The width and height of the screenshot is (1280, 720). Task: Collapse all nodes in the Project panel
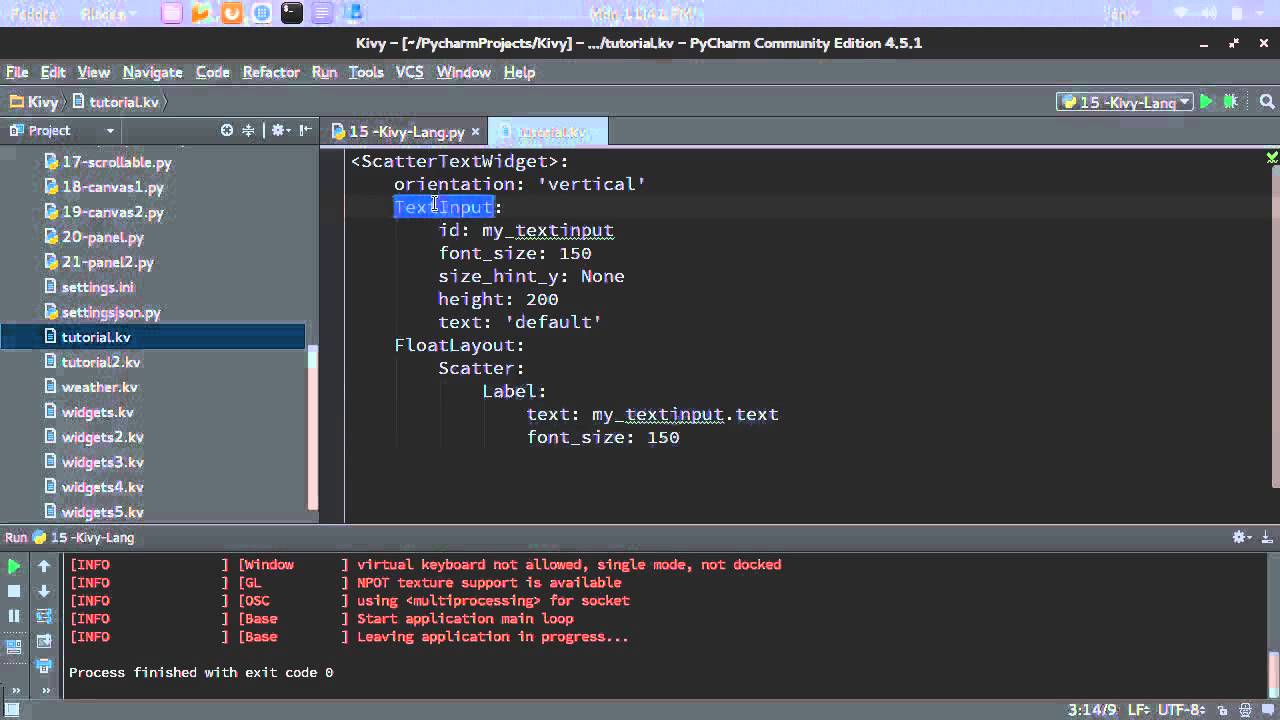[x=248, y=130]
